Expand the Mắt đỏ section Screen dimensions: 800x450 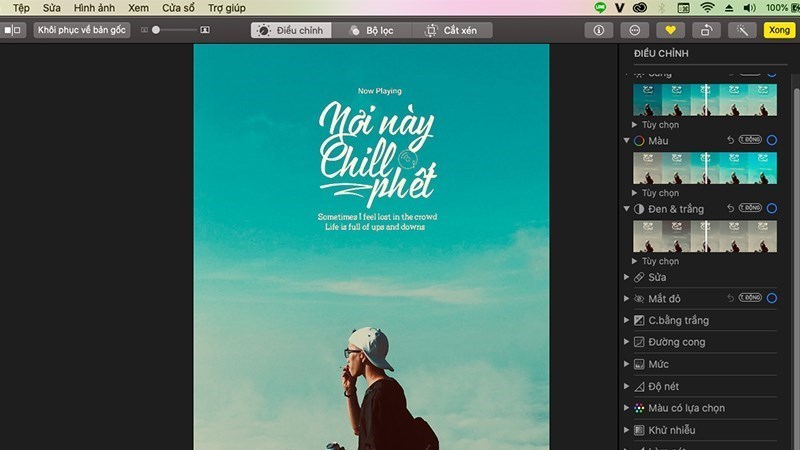(x=627, y=298)
